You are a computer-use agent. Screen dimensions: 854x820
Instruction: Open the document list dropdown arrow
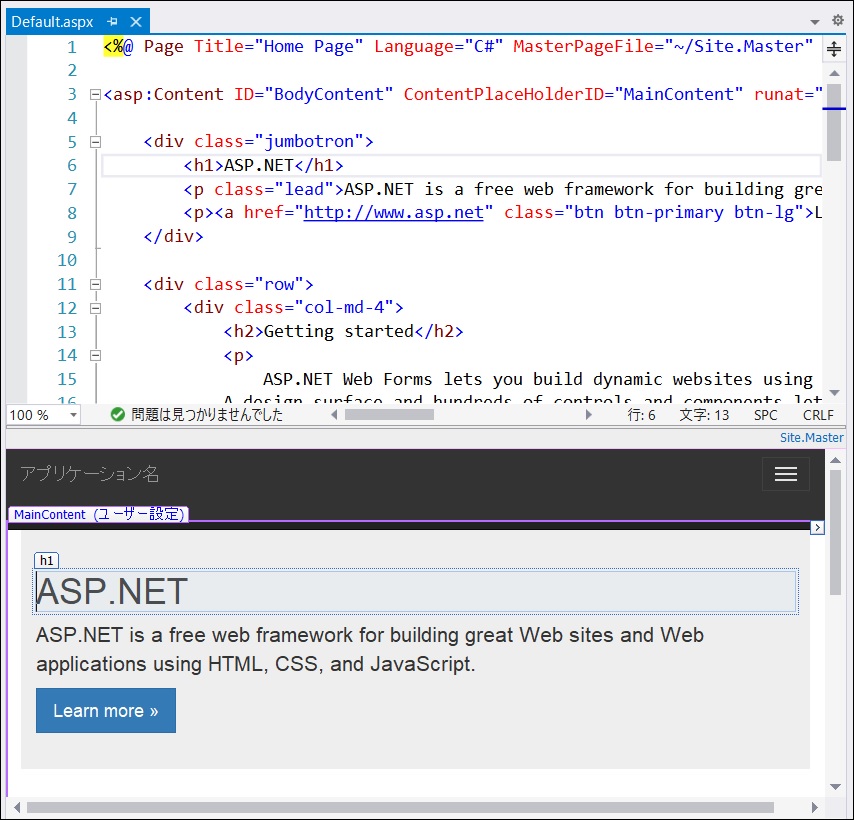pyautogui.click(x=815, y=22)
